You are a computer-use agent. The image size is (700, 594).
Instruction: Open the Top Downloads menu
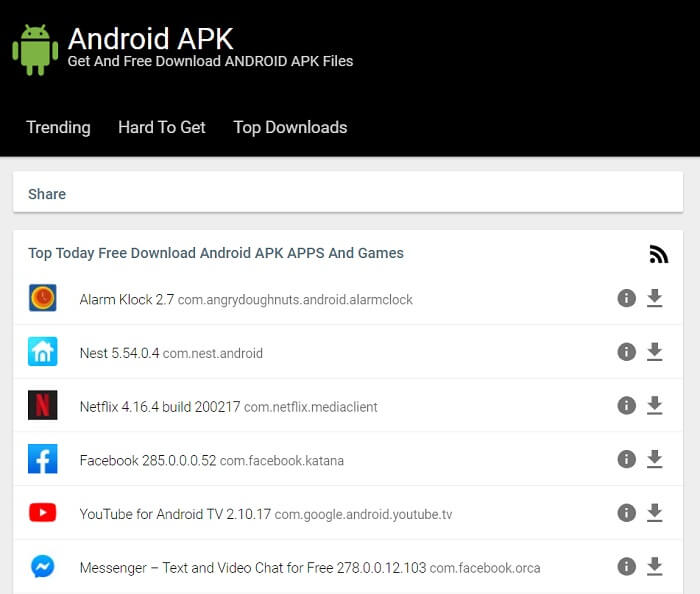pos(290,128)
